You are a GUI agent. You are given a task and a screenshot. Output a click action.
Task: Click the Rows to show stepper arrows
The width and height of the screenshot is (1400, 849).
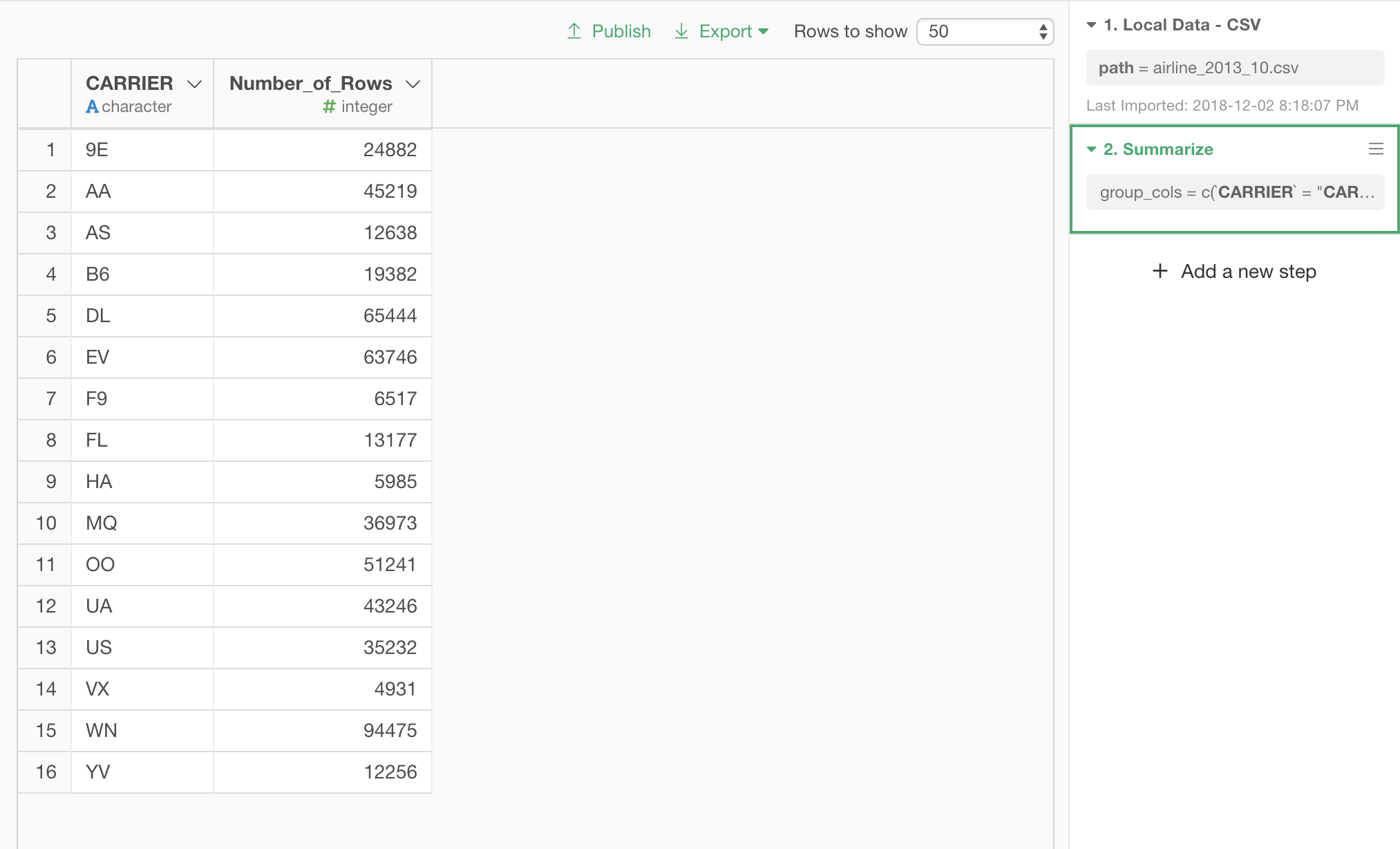[1043, 32]
